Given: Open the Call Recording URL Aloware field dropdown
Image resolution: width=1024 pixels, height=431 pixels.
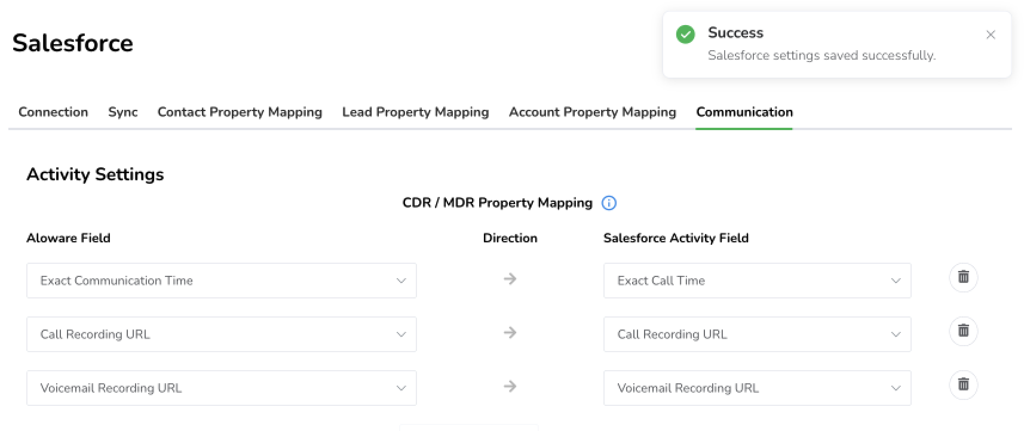Looking at the screenshot, I should click(x=221, y=334).
